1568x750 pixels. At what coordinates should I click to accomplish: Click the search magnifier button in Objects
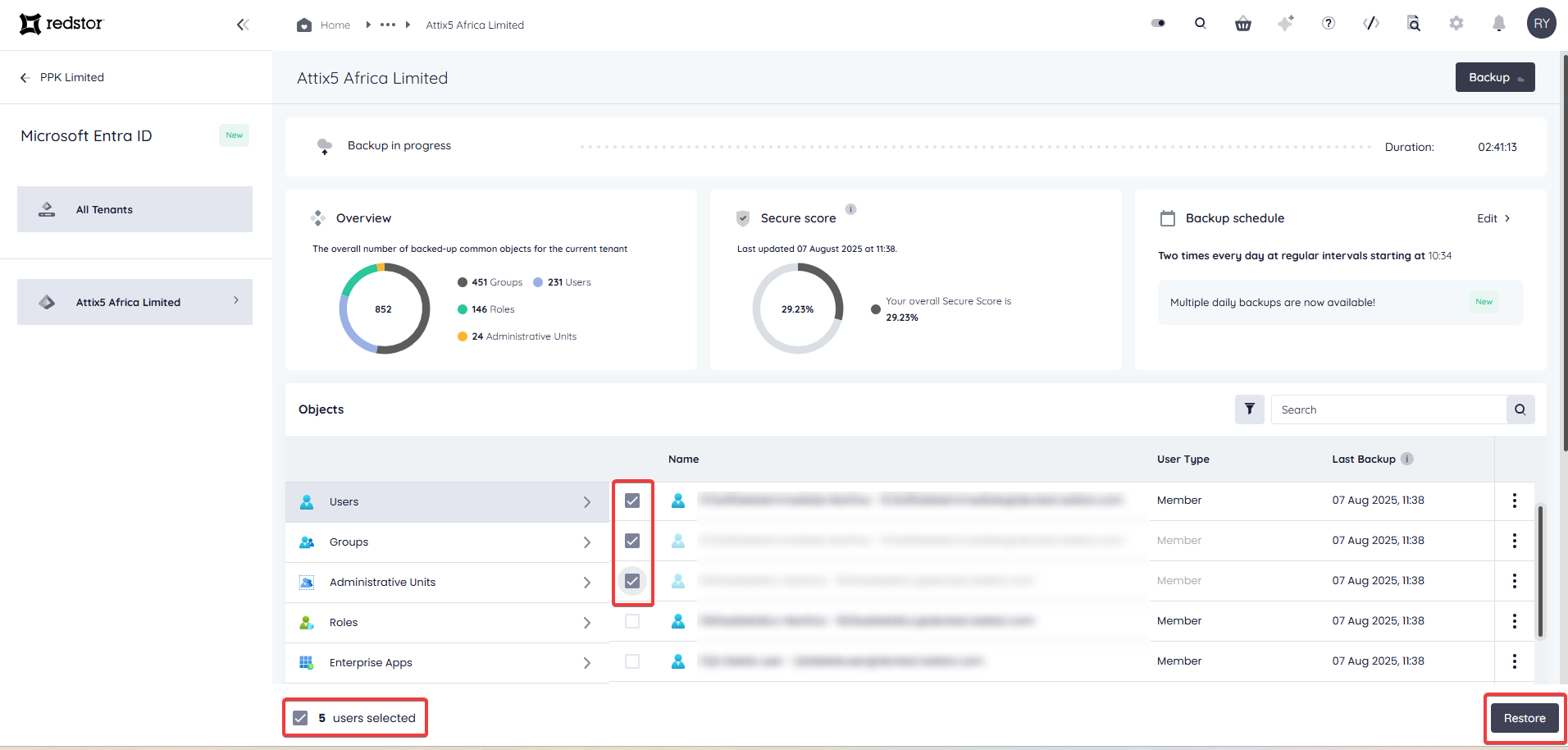[x=1520, y=409]
